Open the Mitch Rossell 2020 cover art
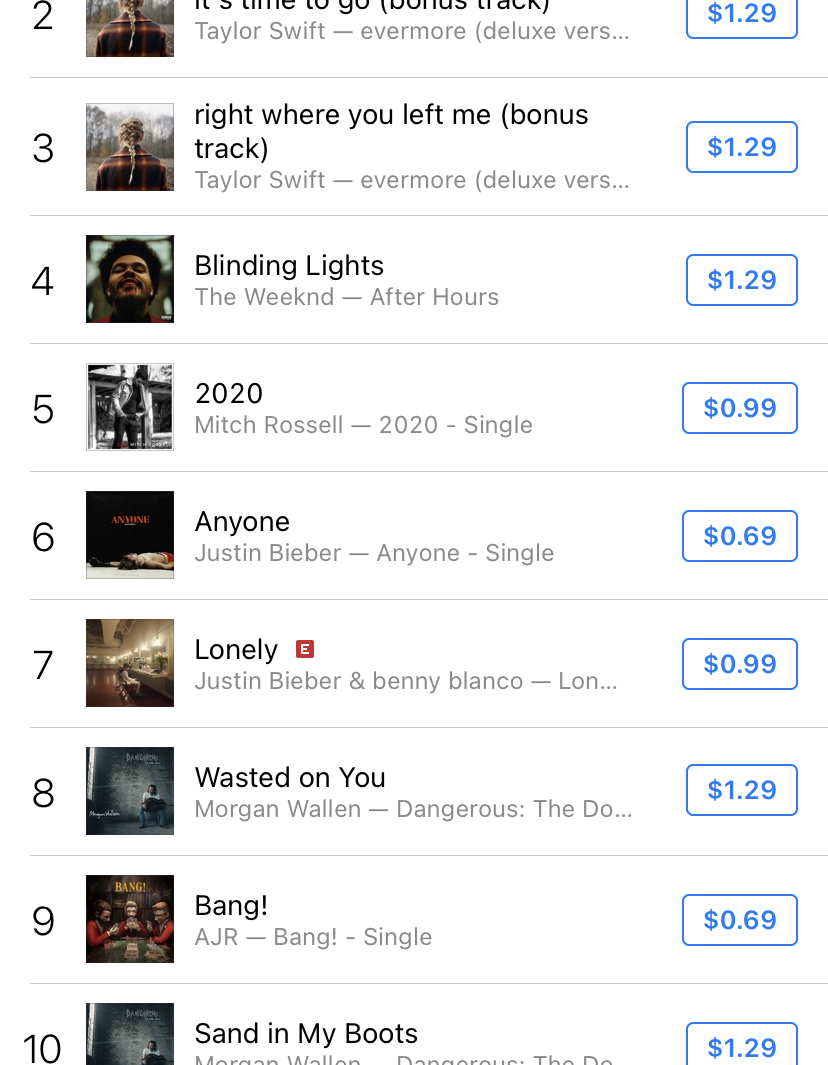The height and width of the screenshot is (1065, 828). point(130,407)
